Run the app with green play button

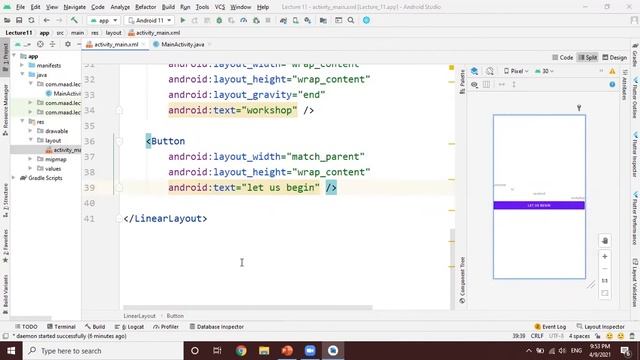click(183, 20)
